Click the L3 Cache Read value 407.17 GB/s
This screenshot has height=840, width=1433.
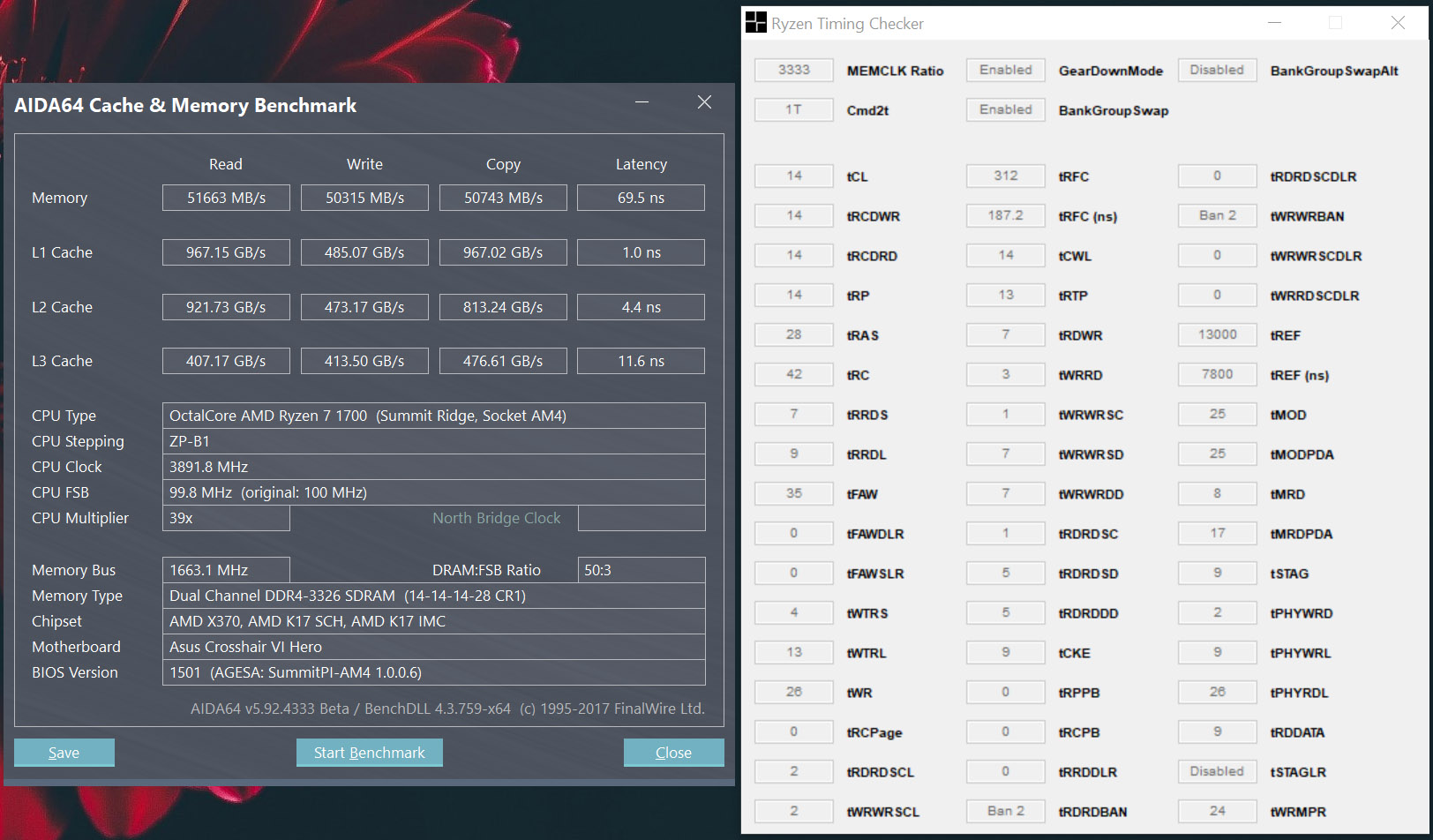tap(226, 361)
